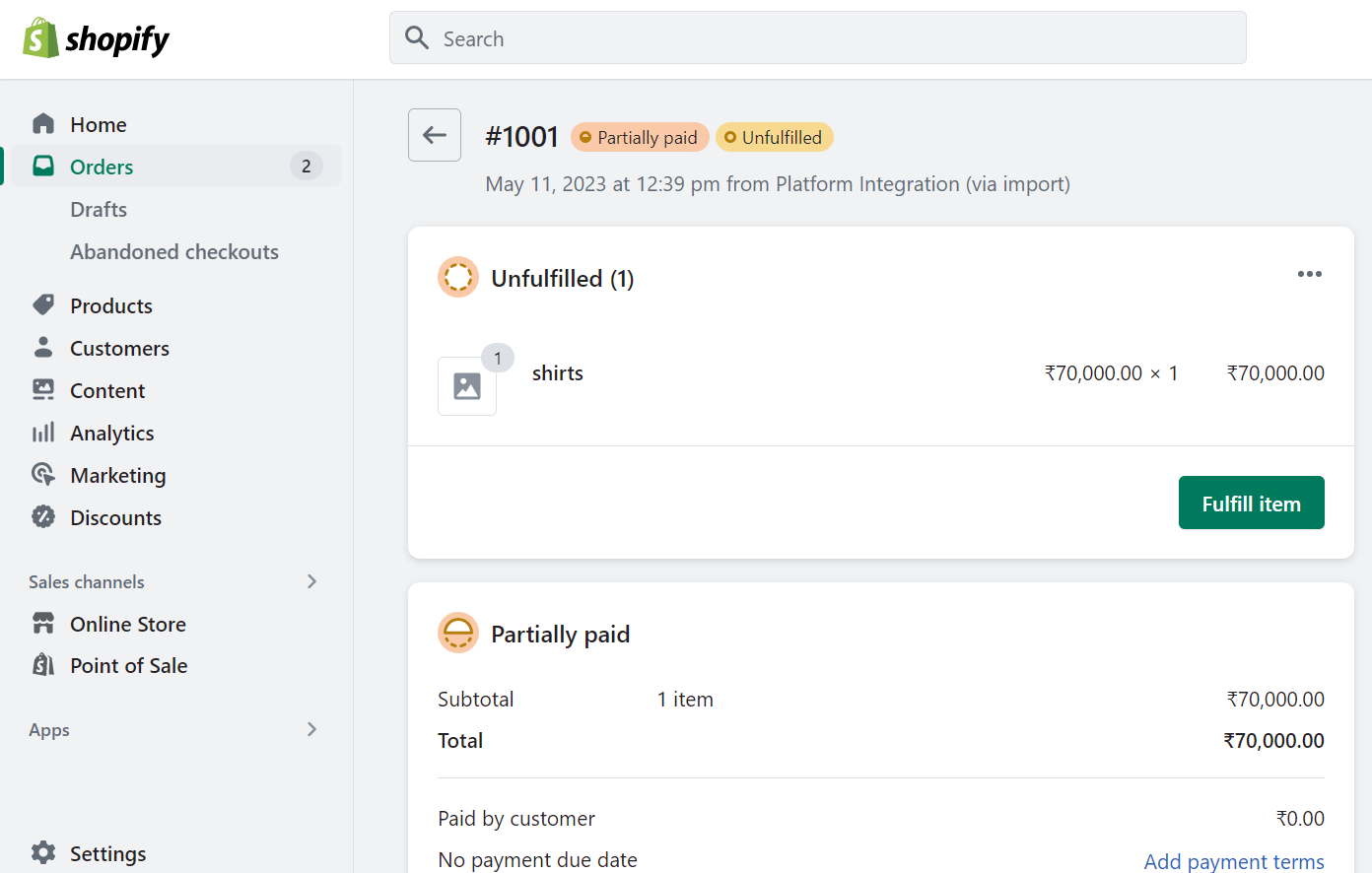The image size is (1372, 873).
Task: Go back using the arrow button
Action: pos(435,135)
